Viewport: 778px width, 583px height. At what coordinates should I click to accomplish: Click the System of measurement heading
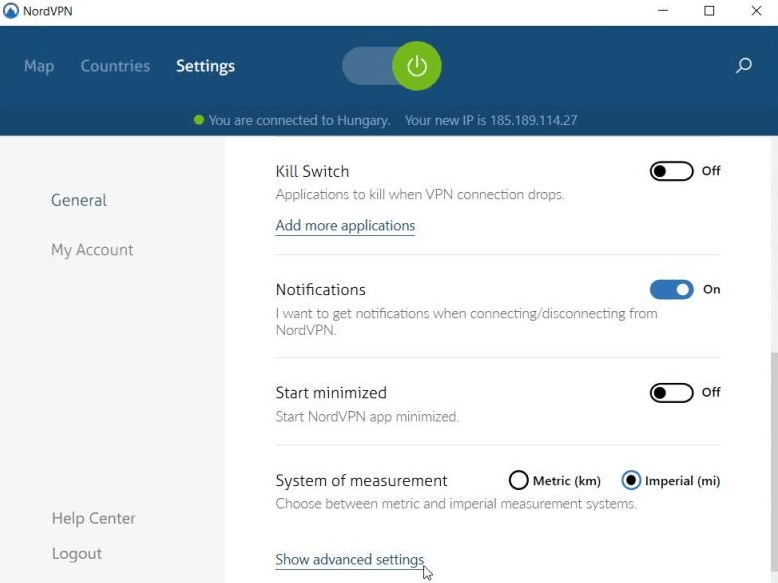(x=361, y=480)
